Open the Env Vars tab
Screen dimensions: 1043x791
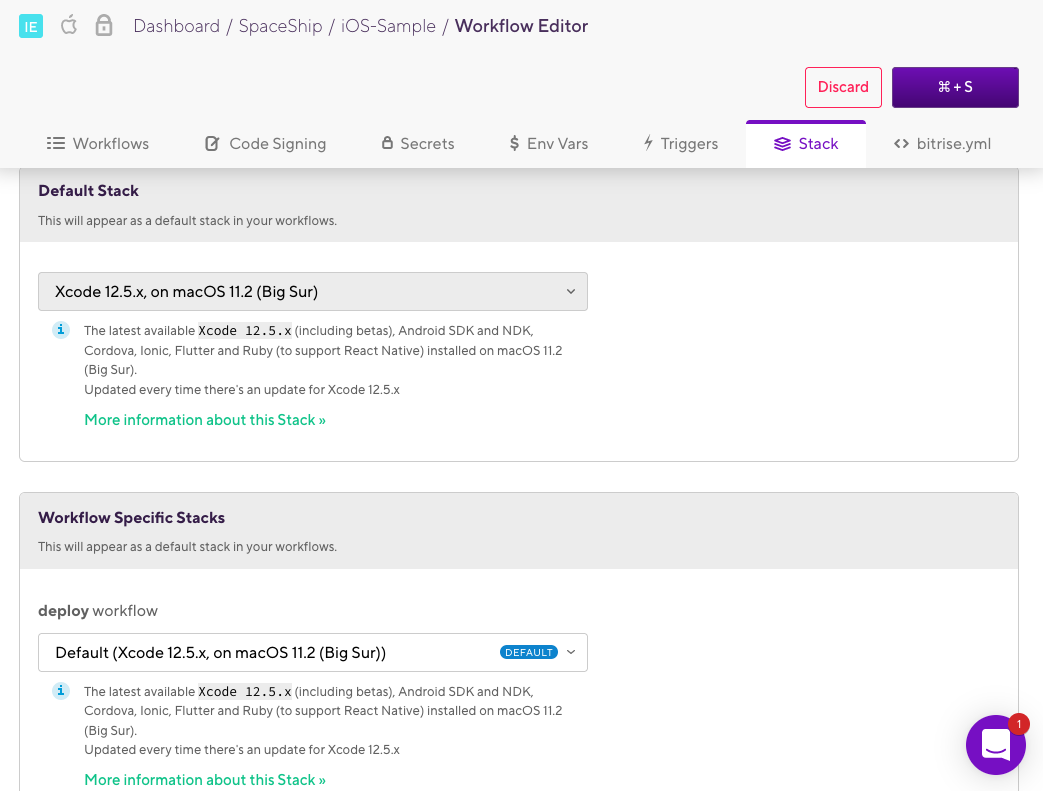(x=548, y=144)
